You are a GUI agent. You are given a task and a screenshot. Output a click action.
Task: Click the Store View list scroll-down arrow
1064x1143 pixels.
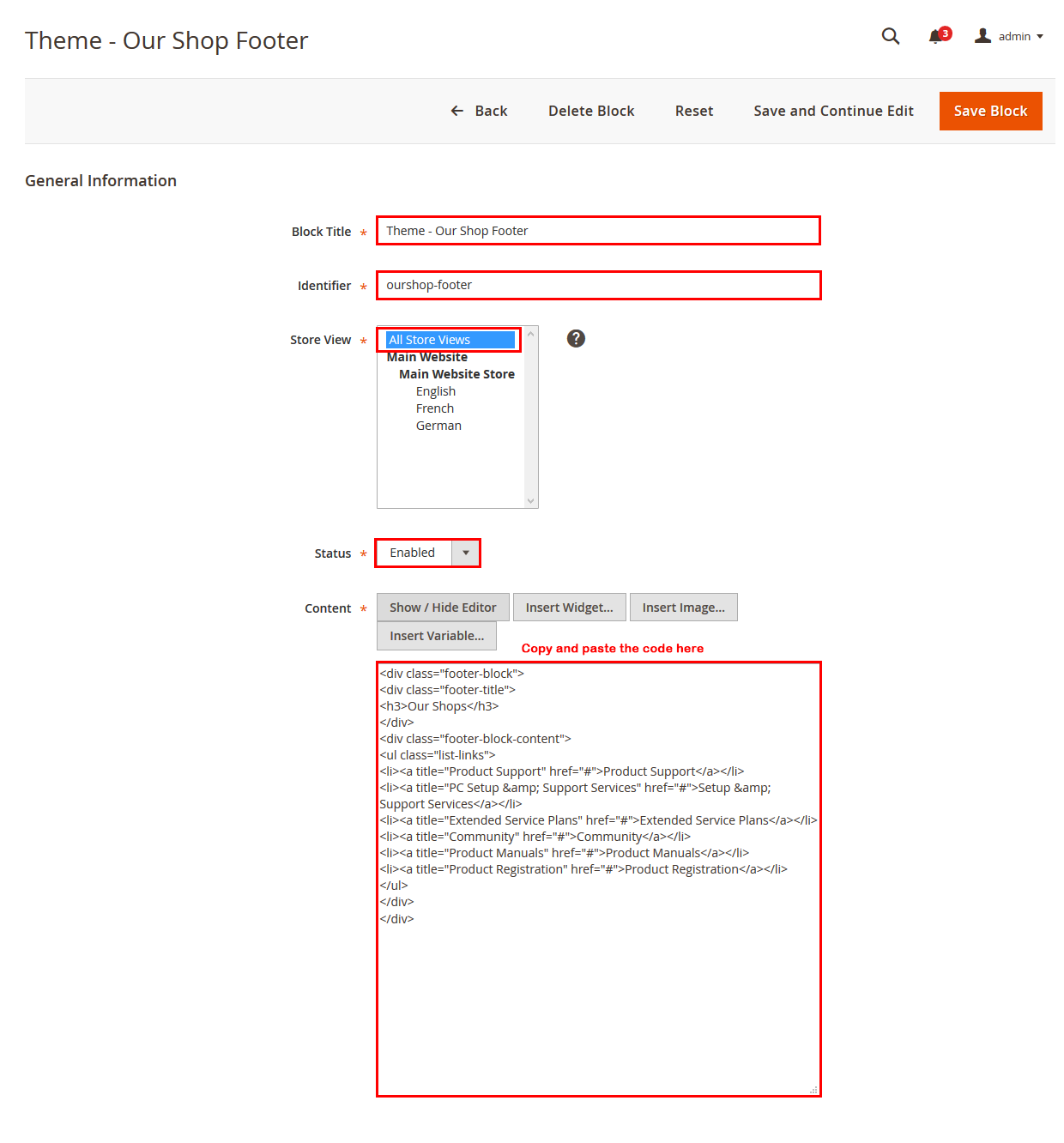pyautogui.click(x=531, y=501)
